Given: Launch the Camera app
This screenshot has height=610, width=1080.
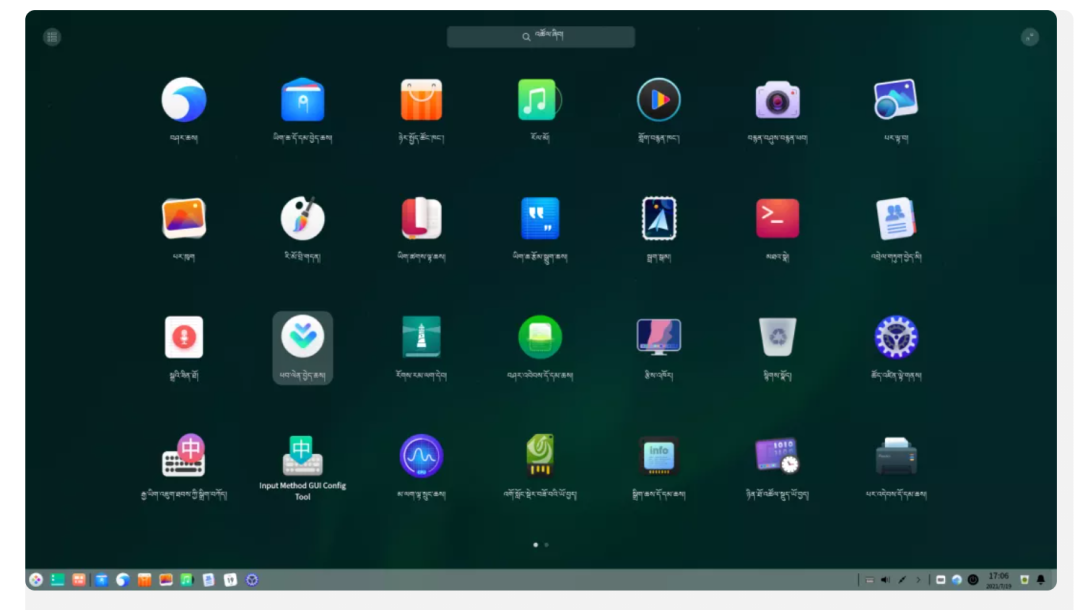Looking at the screenshot, I should tap(777, 101).
